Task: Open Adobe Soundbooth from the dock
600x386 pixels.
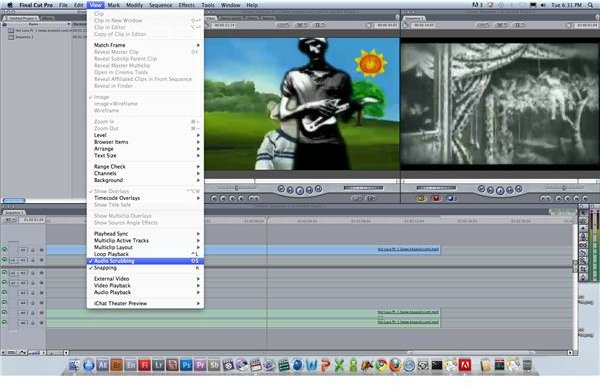Action: pos(214,365)
